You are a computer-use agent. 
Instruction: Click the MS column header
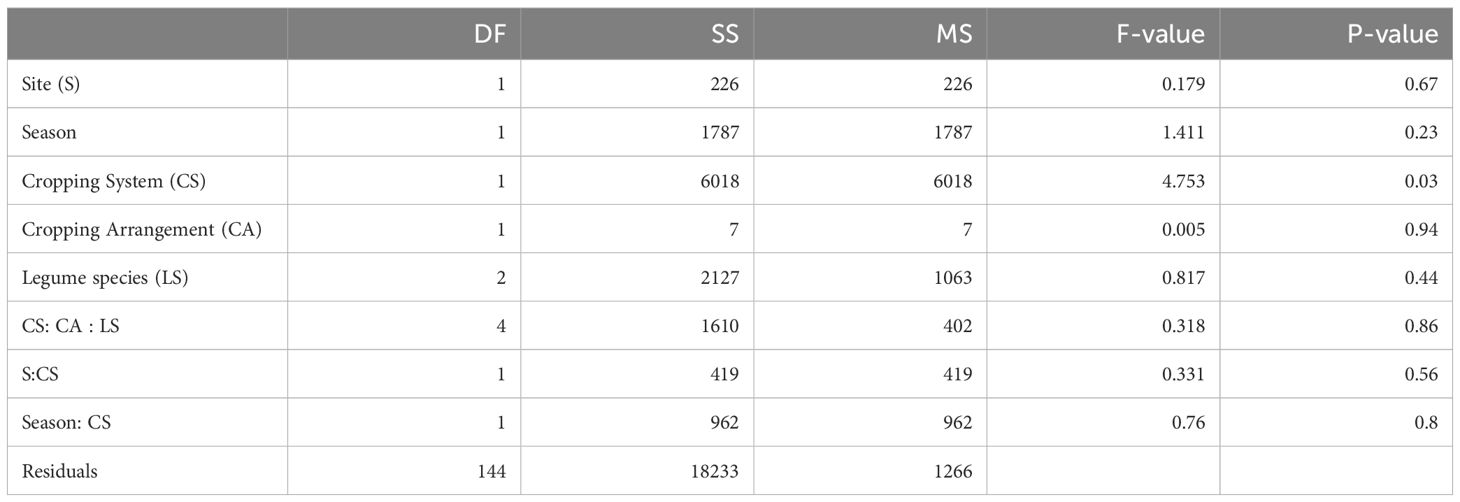[x=956, y=35]
